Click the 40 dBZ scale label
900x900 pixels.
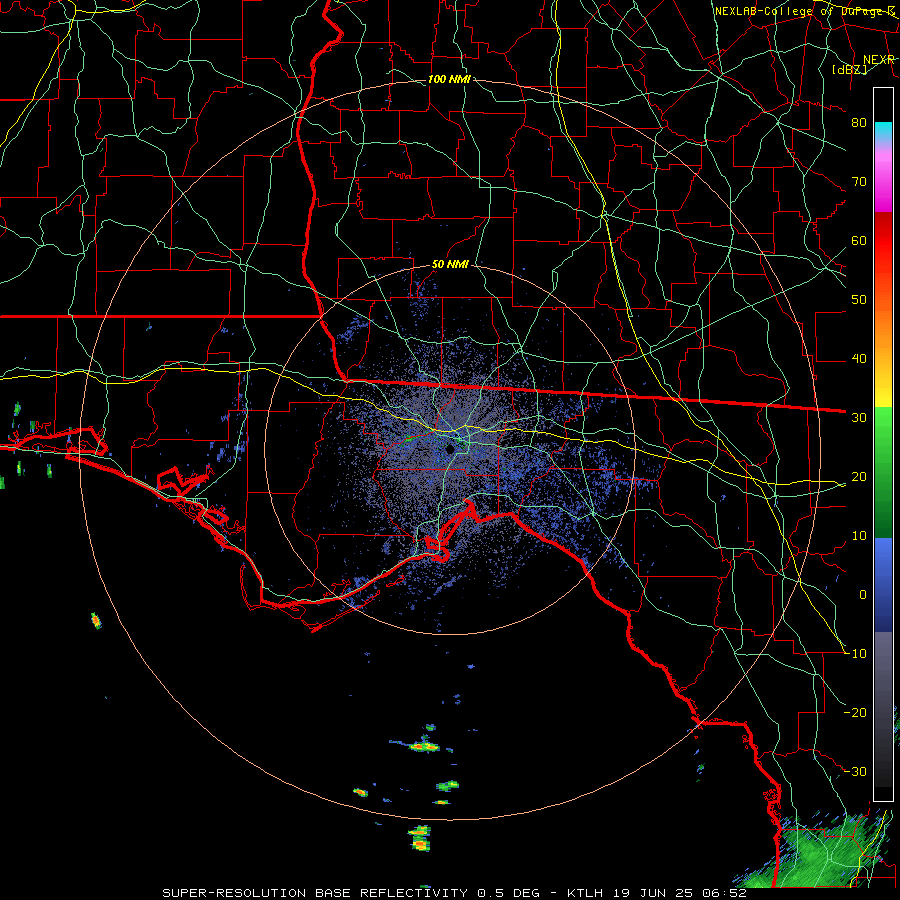(859, 359)
